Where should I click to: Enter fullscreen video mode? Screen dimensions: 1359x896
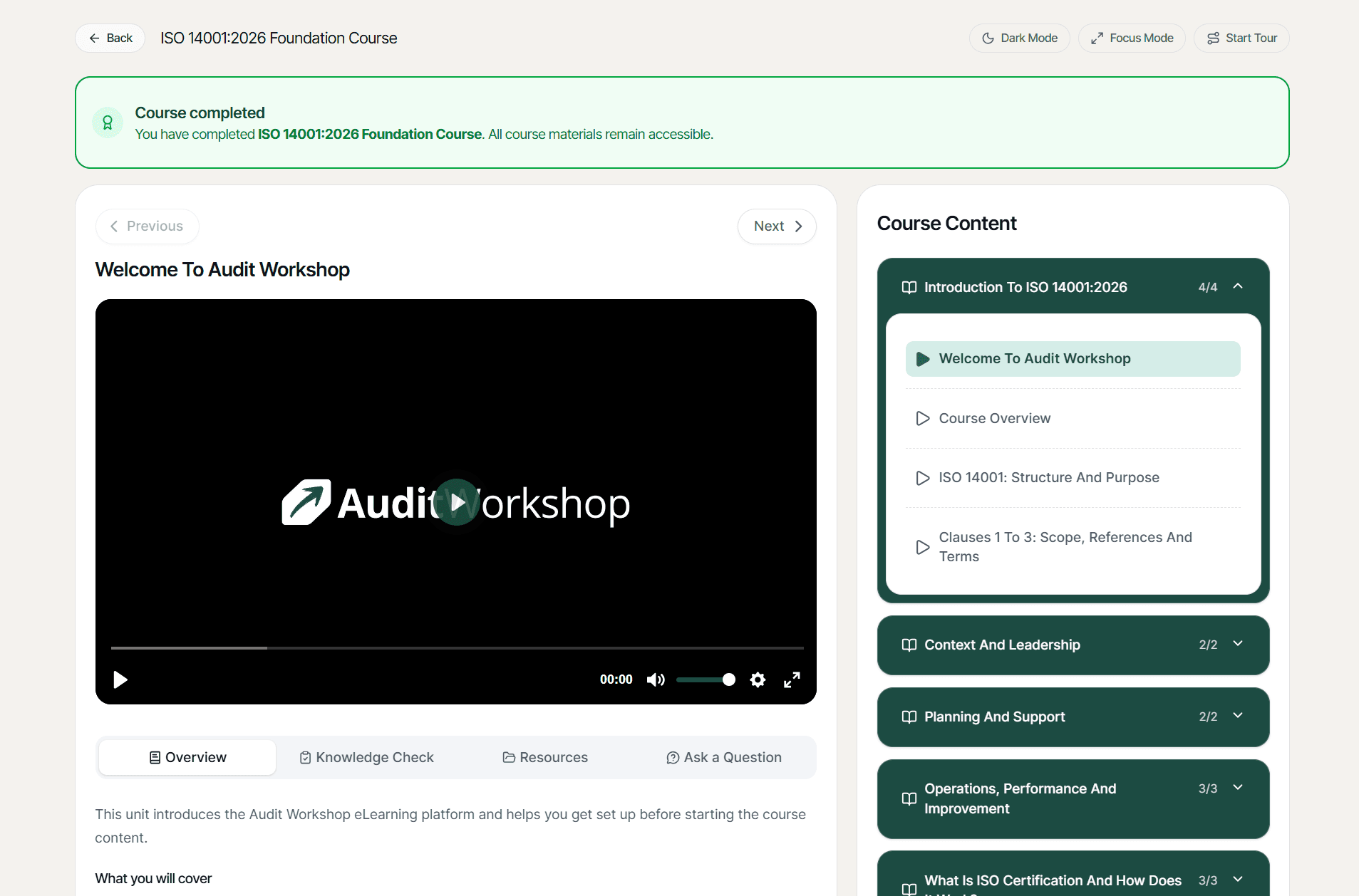coord(792,679)
